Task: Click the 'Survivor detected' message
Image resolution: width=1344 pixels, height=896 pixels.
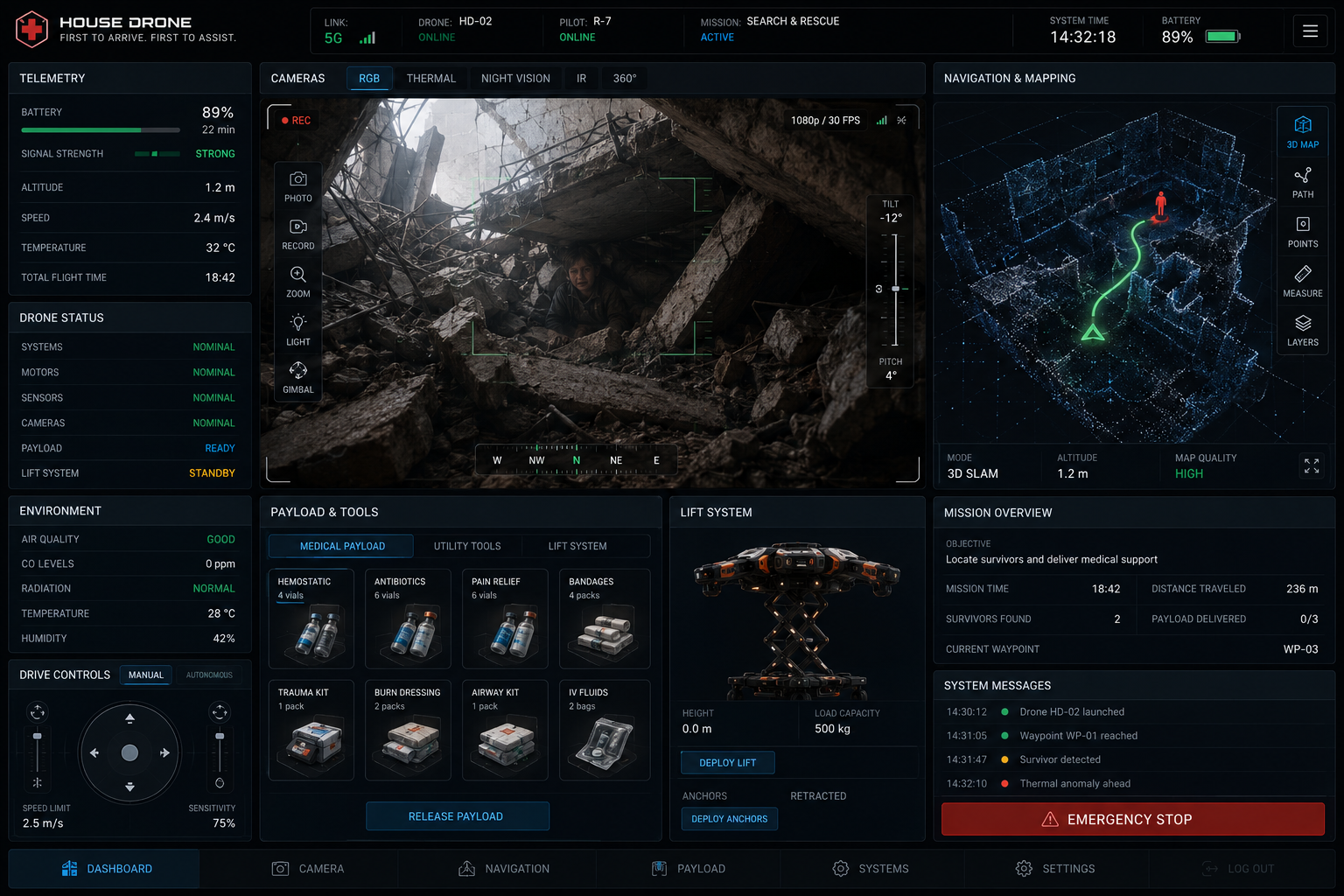Action: click(1060, 759)
